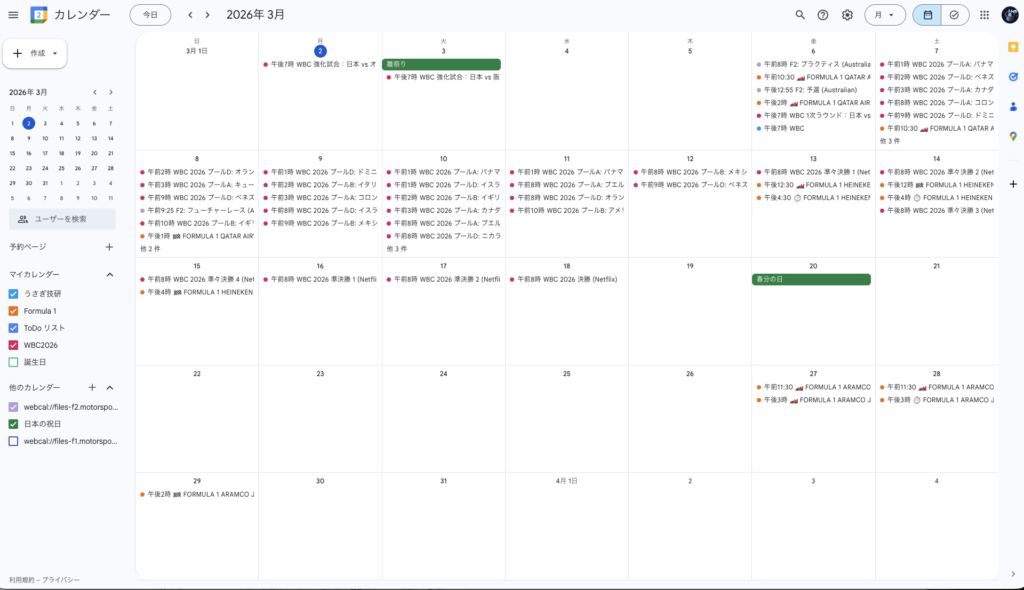
Task: Toggle the WBC2026 calendar checkbox
Action: tap(13, 345)
